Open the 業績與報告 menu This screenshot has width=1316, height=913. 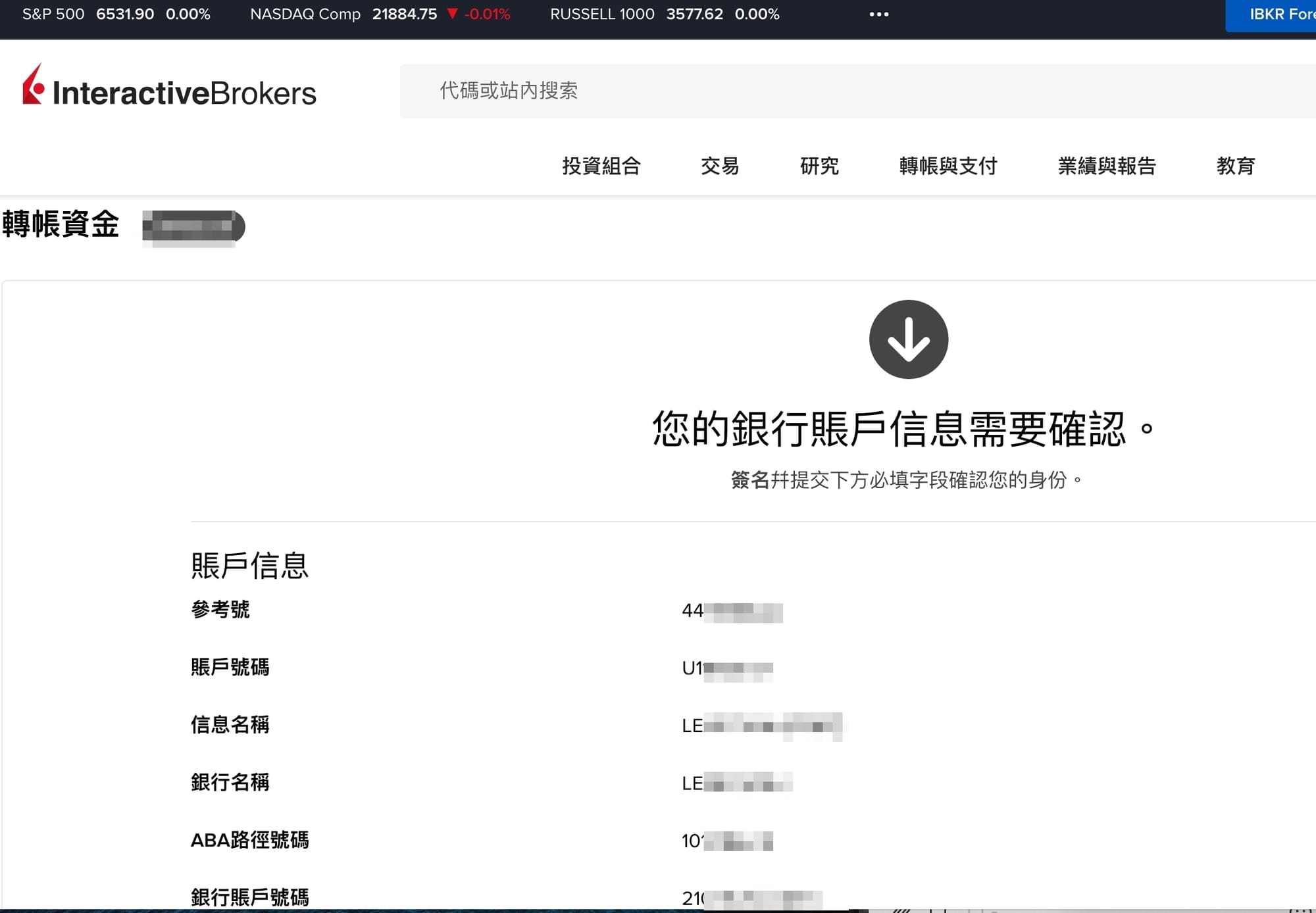point(1107,166)
